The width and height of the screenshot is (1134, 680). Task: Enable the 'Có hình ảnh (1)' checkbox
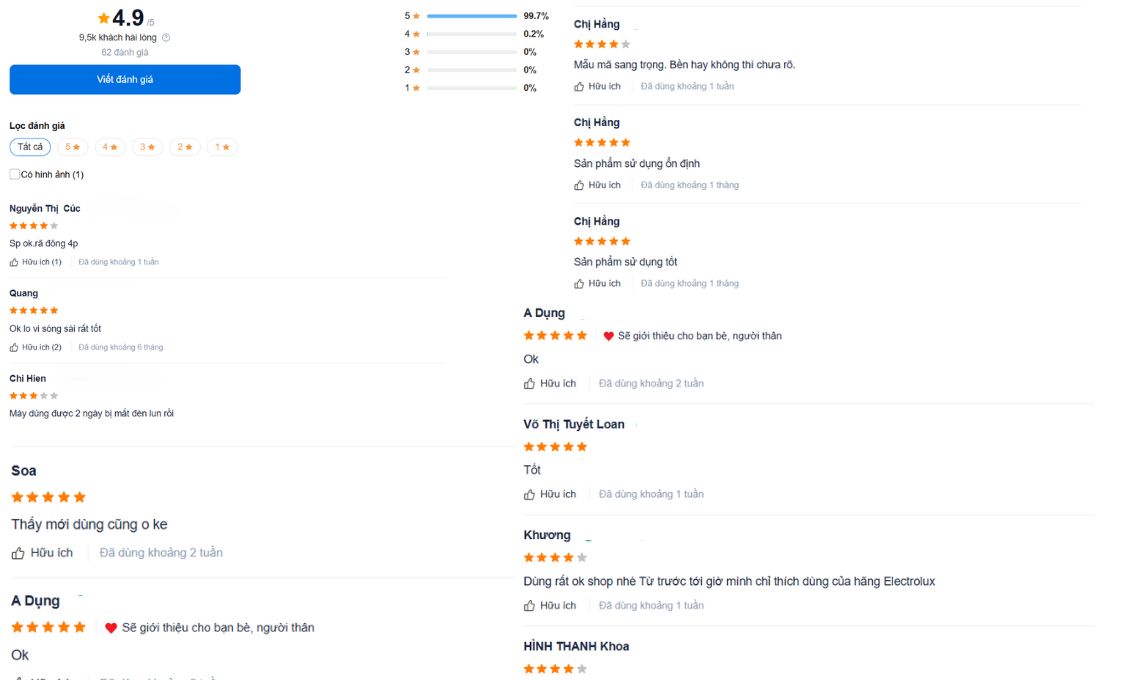click(15, 174)
